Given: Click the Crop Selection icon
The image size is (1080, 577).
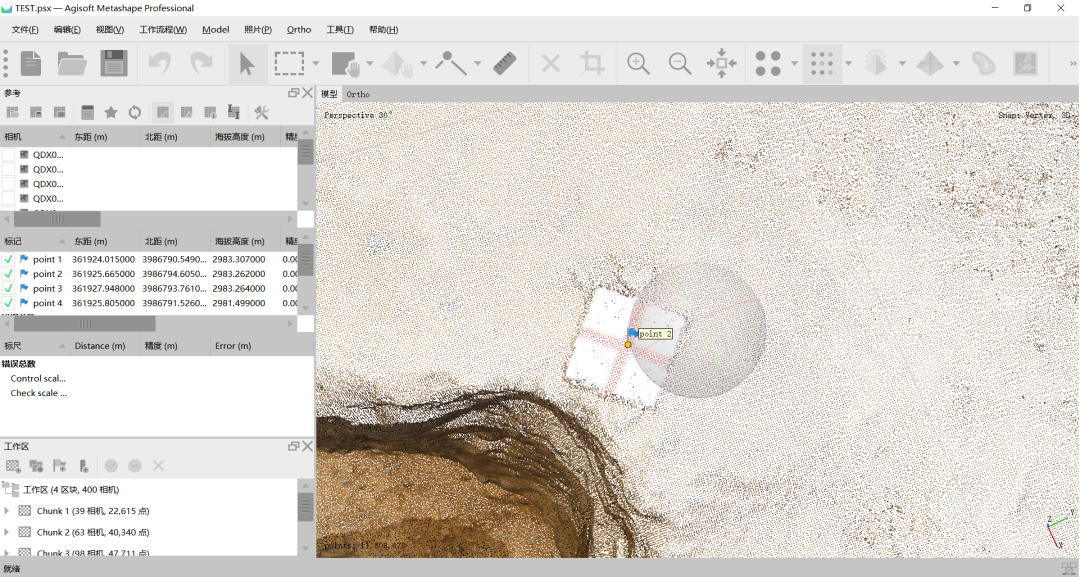Looking at the screenshot, I should point(592,63).
